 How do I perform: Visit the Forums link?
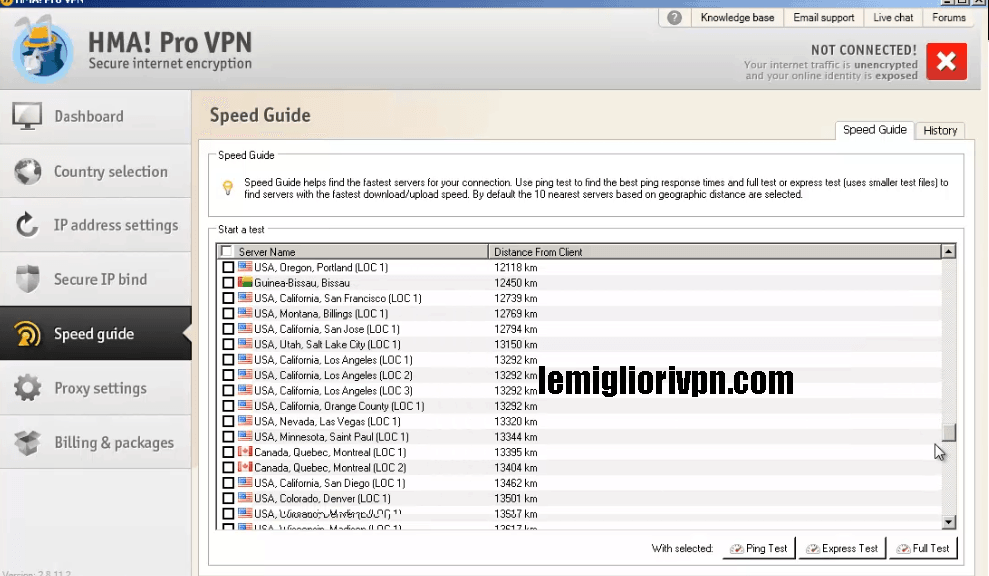pyautogui.click(x=949, y=18)
